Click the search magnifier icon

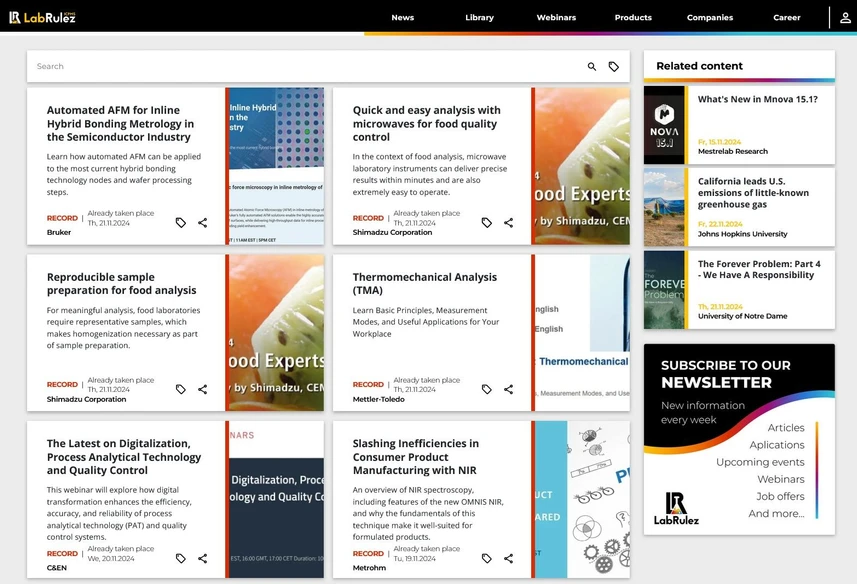coord(591,67)
